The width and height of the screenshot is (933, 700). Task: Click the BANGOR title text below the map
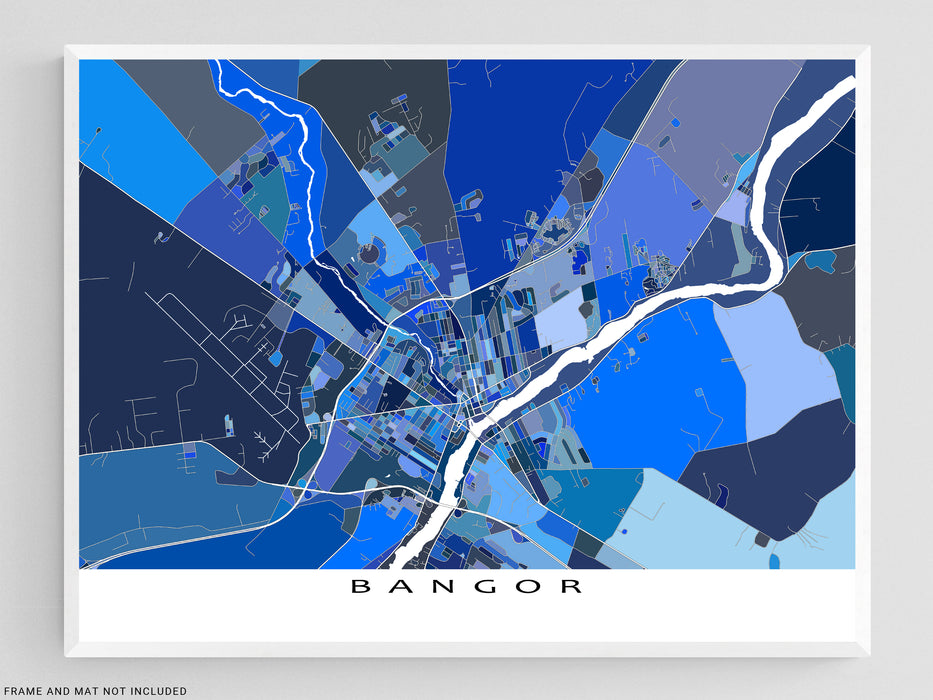click(x=466, y=587)
